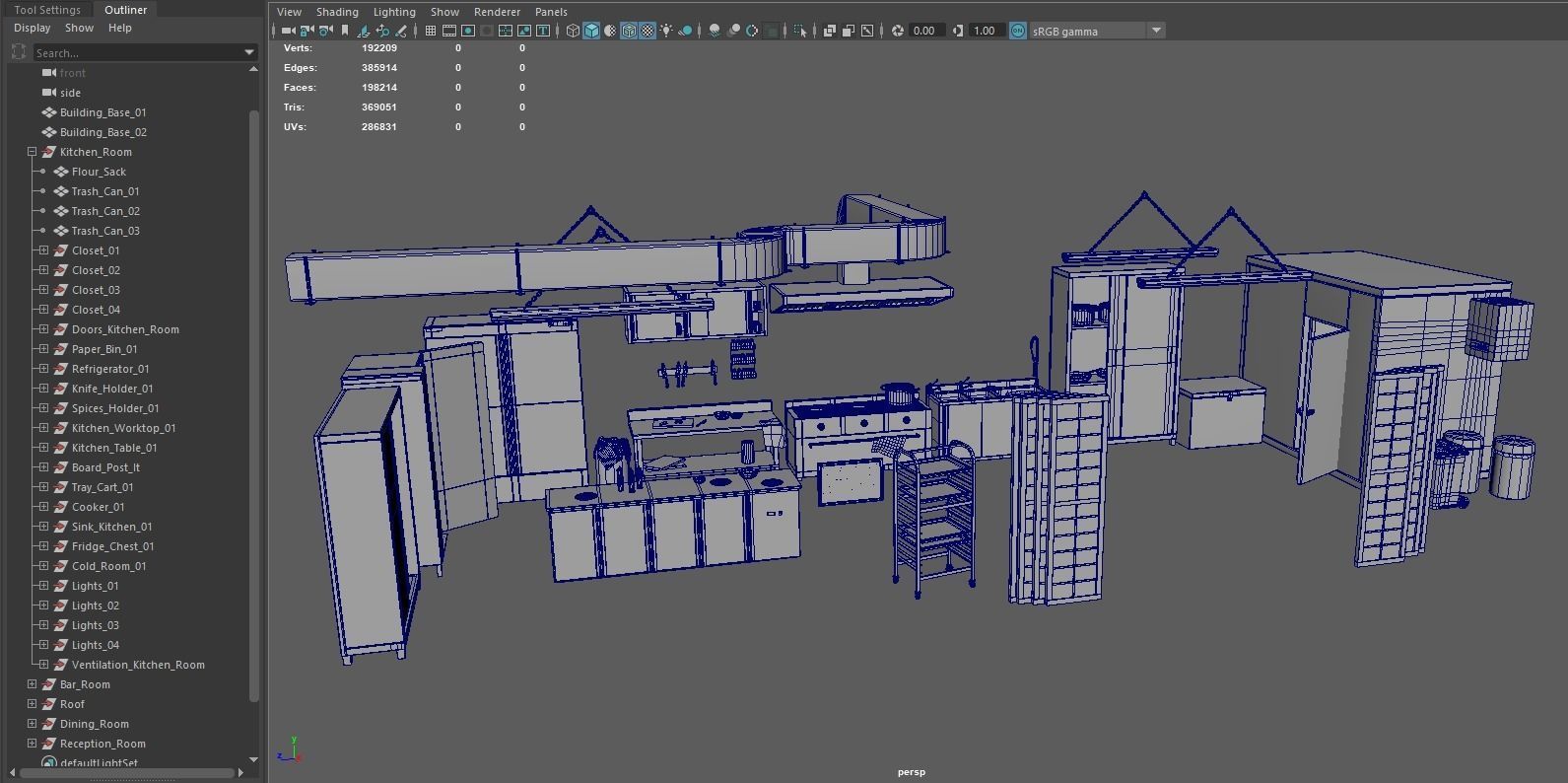Open Camera Attributes from the toolbar icon
Screen dimensions: 1568x783
point(325,31)
